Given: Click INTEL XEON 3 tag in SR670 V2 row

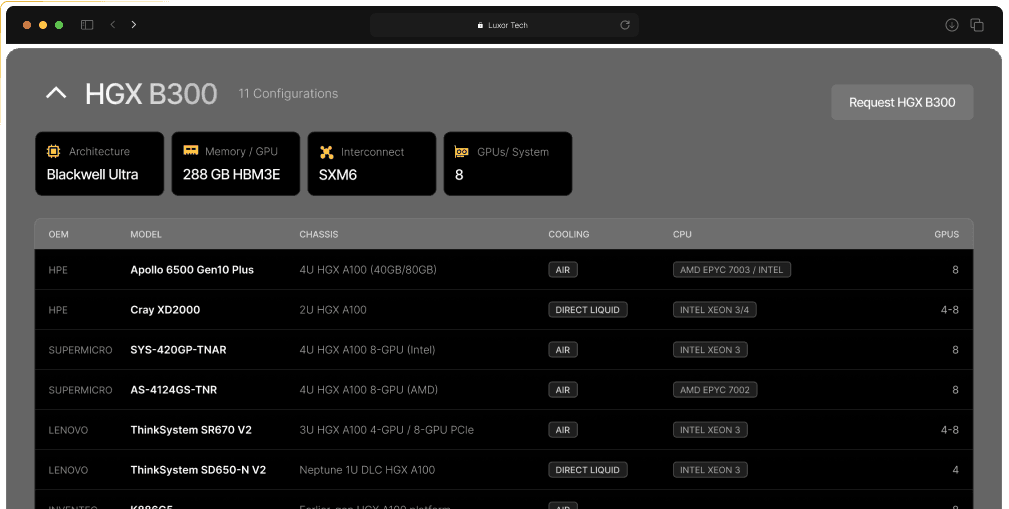Looking at the screenshot, I should pyautogui.click(x=710, y=430).
